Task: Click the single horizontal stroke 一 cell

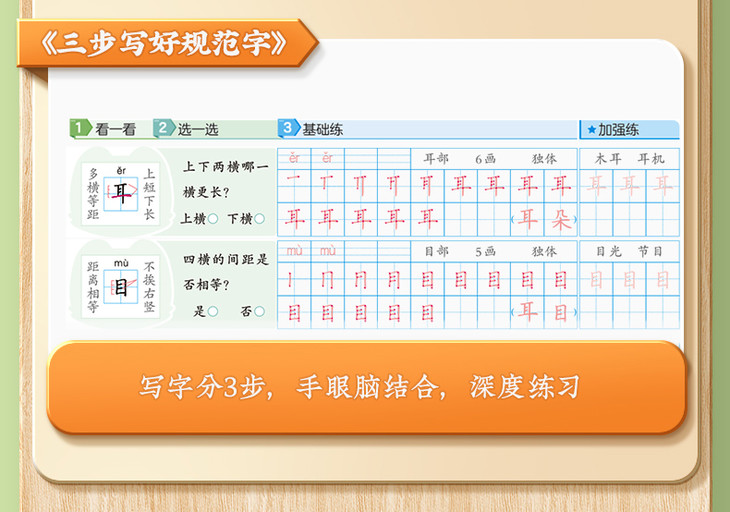Action: tap(294, 186)
